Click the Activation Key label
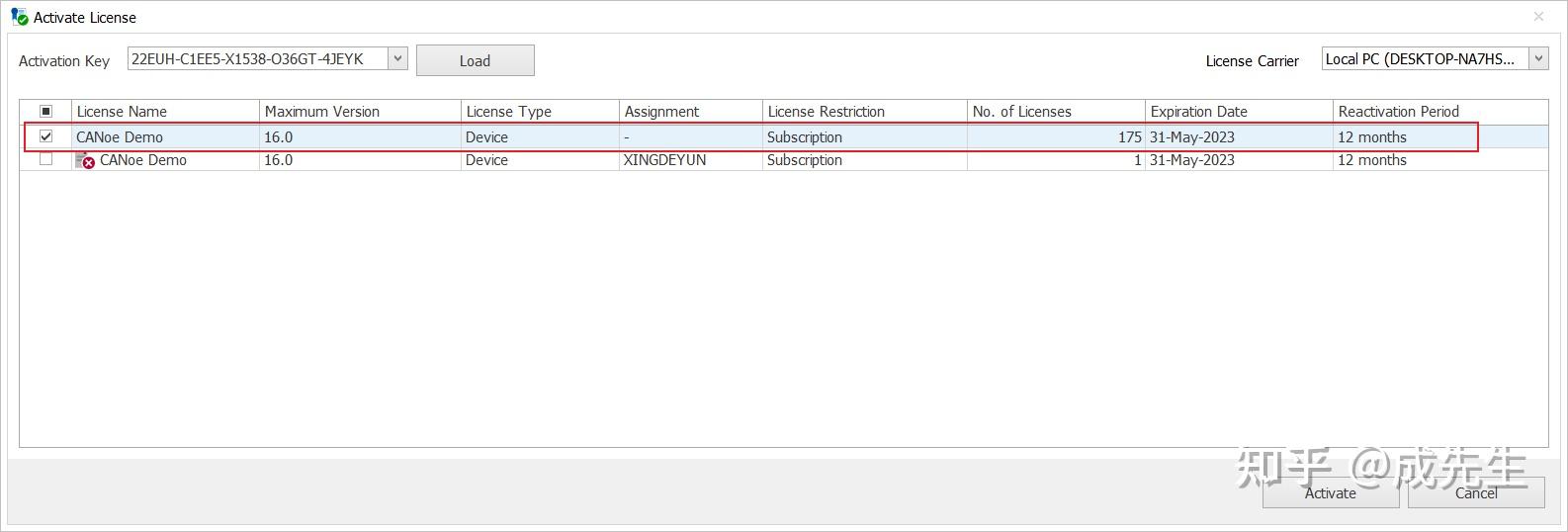Screen dimensions: 1568x532 64,61
